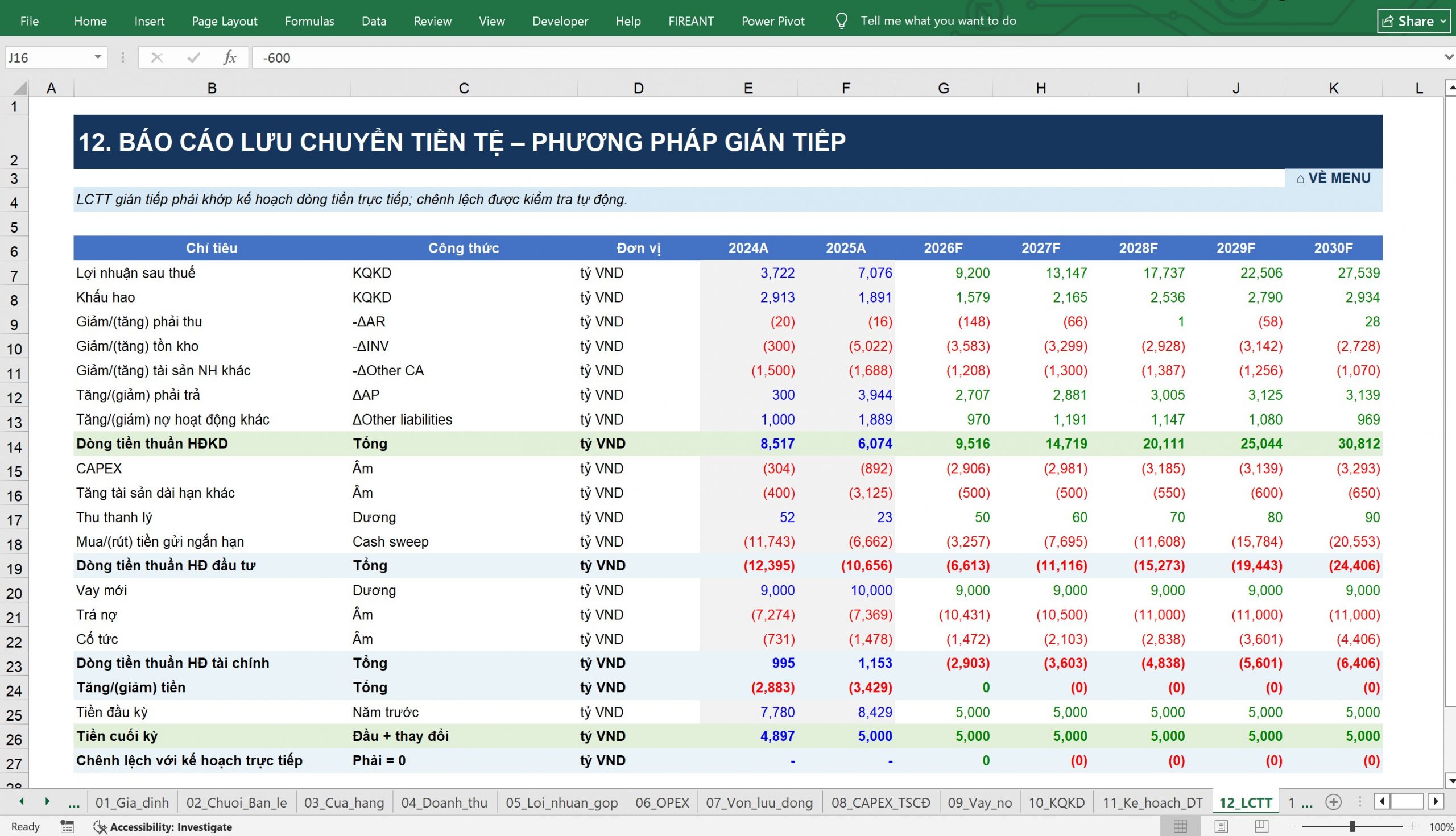The image size is (1456, 836).
Task: Expand the formula bar chevron
Action: click(x=1449, y=57)
